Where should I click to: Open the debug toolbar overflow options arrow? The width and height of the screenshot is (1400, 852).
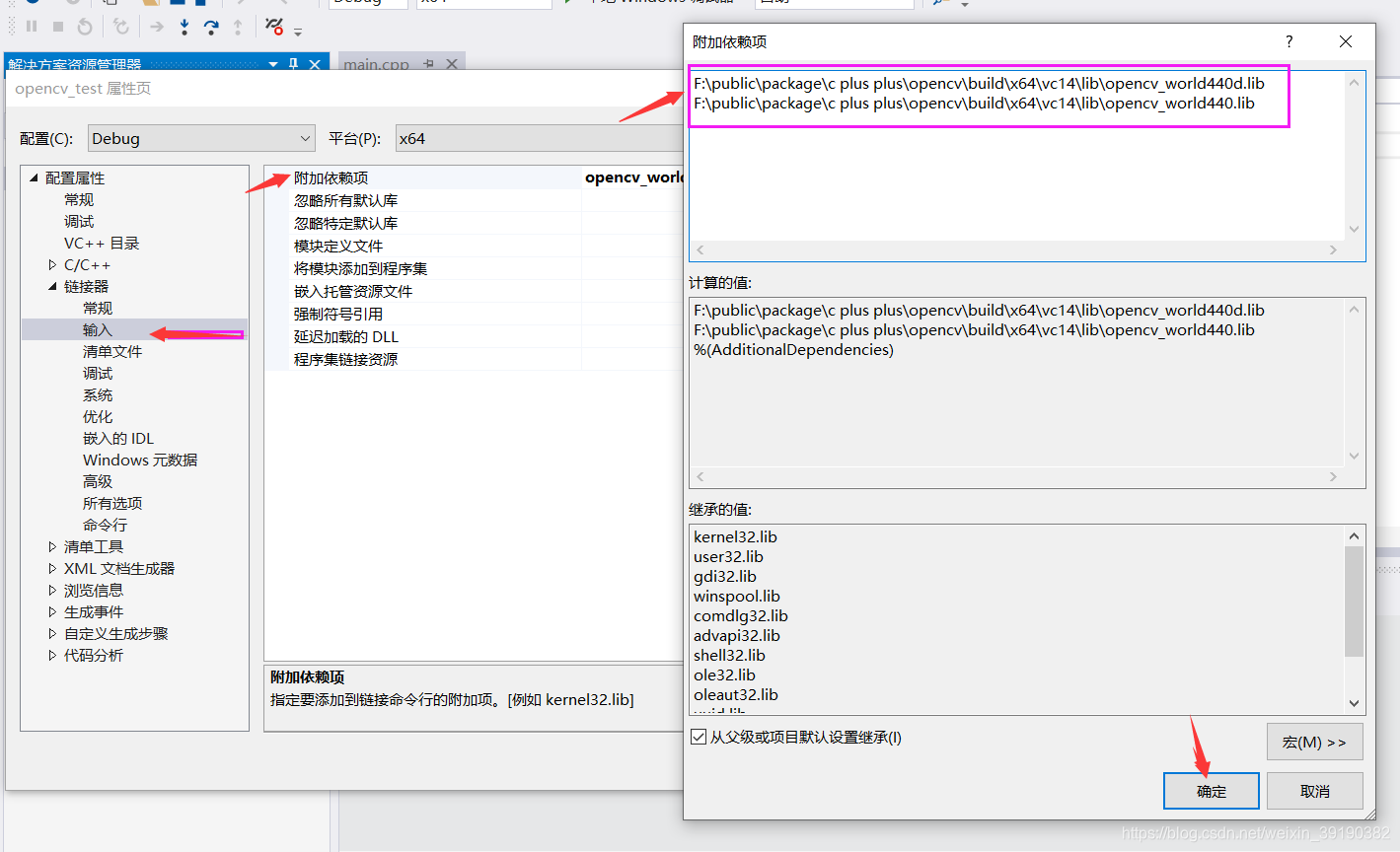click(298, 32)
